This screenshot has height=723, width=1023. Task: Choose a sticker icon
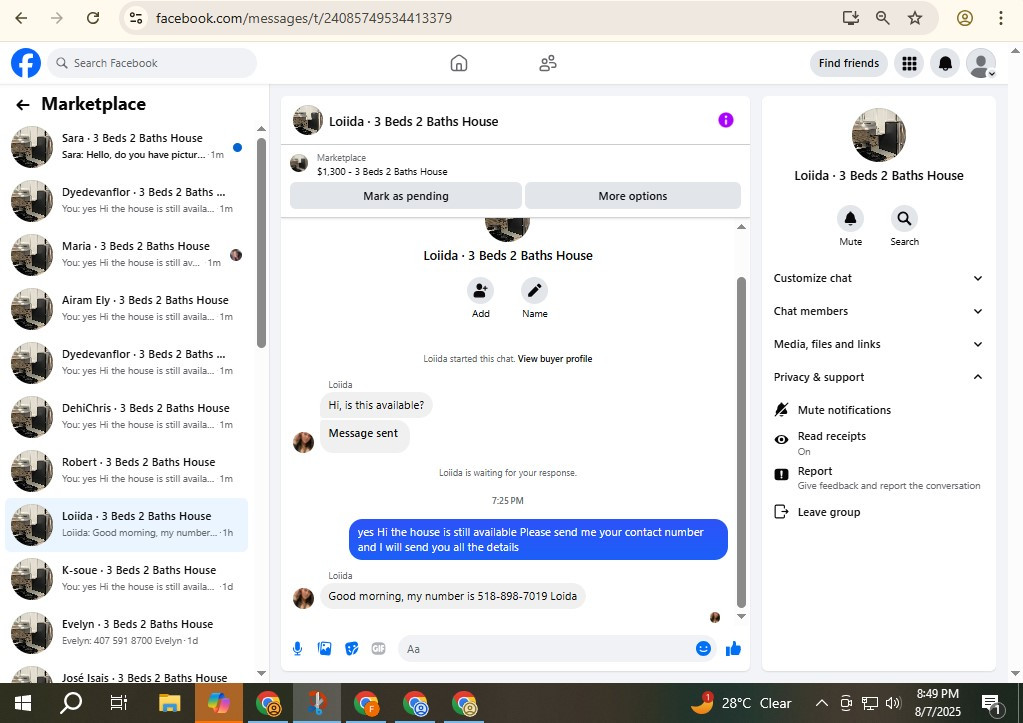click(x=352, y=649)
